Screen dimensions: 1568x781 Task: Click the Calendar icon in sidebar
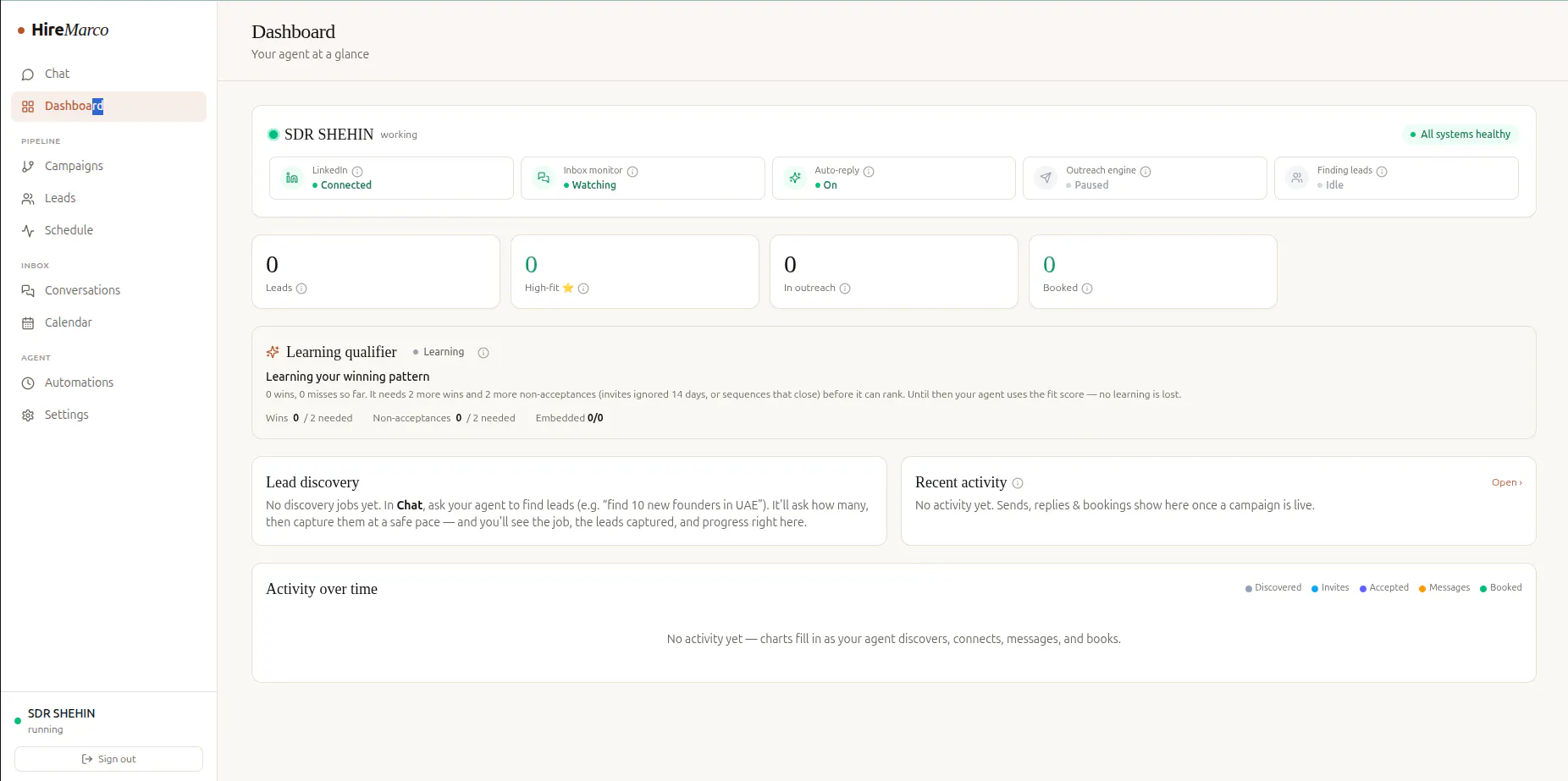click(28, 323)
